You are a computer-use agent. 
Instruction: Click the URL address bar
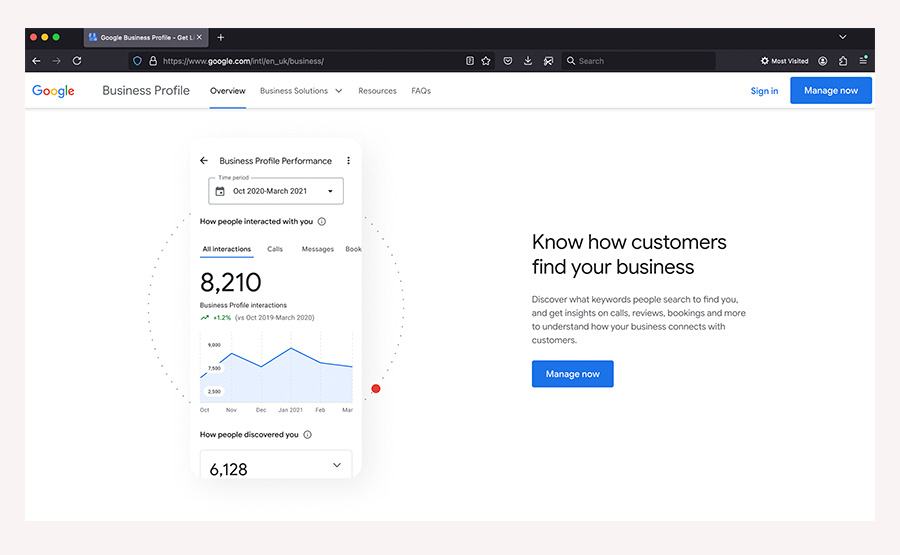pyautogui.click(x=310, y=61)
